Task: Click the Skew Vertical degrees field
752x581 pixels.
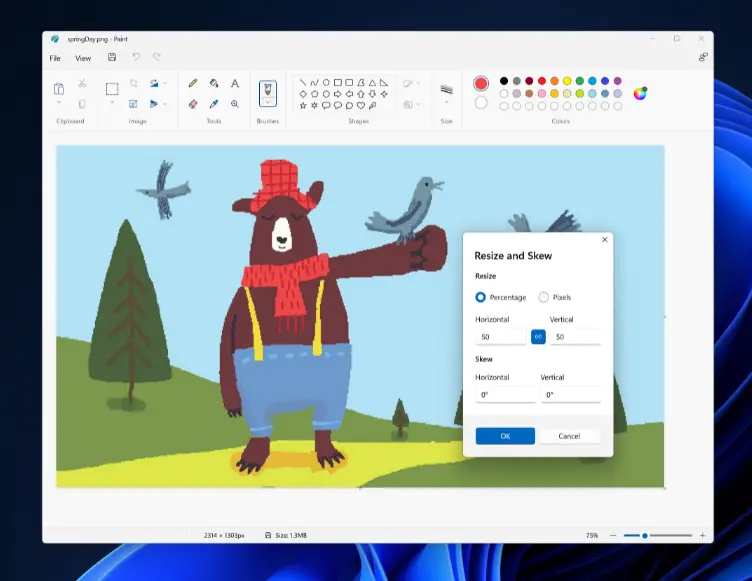Action: (x=570, y=395)
